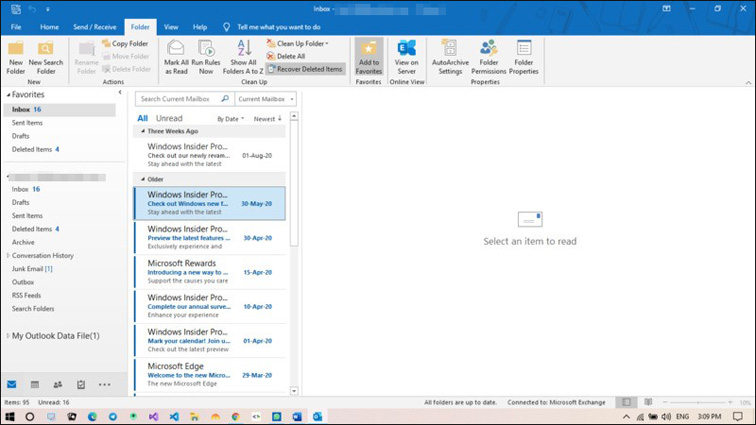Viewport: 756px width, 425px height.
Task: Open the Archive folder
Action: [23, 242]
